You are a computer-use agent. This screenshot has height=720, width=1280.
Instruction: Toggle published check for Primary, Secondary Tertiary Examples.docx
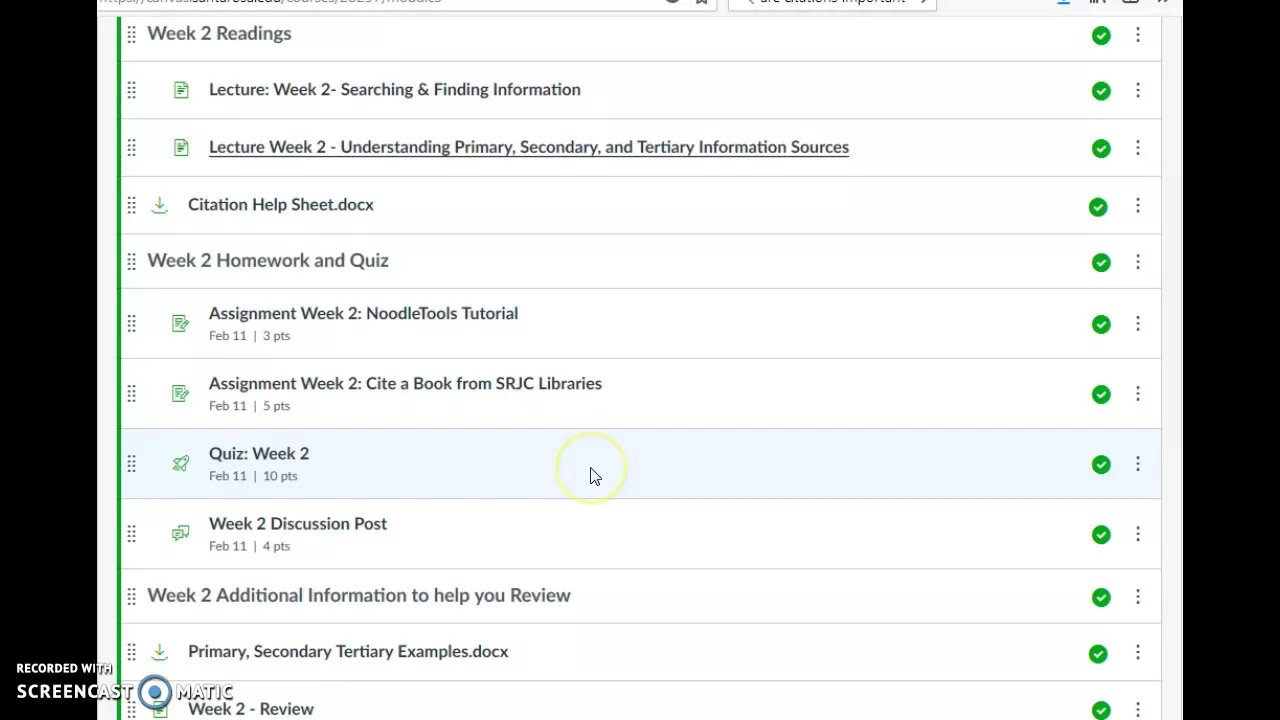coord(1098,654)
